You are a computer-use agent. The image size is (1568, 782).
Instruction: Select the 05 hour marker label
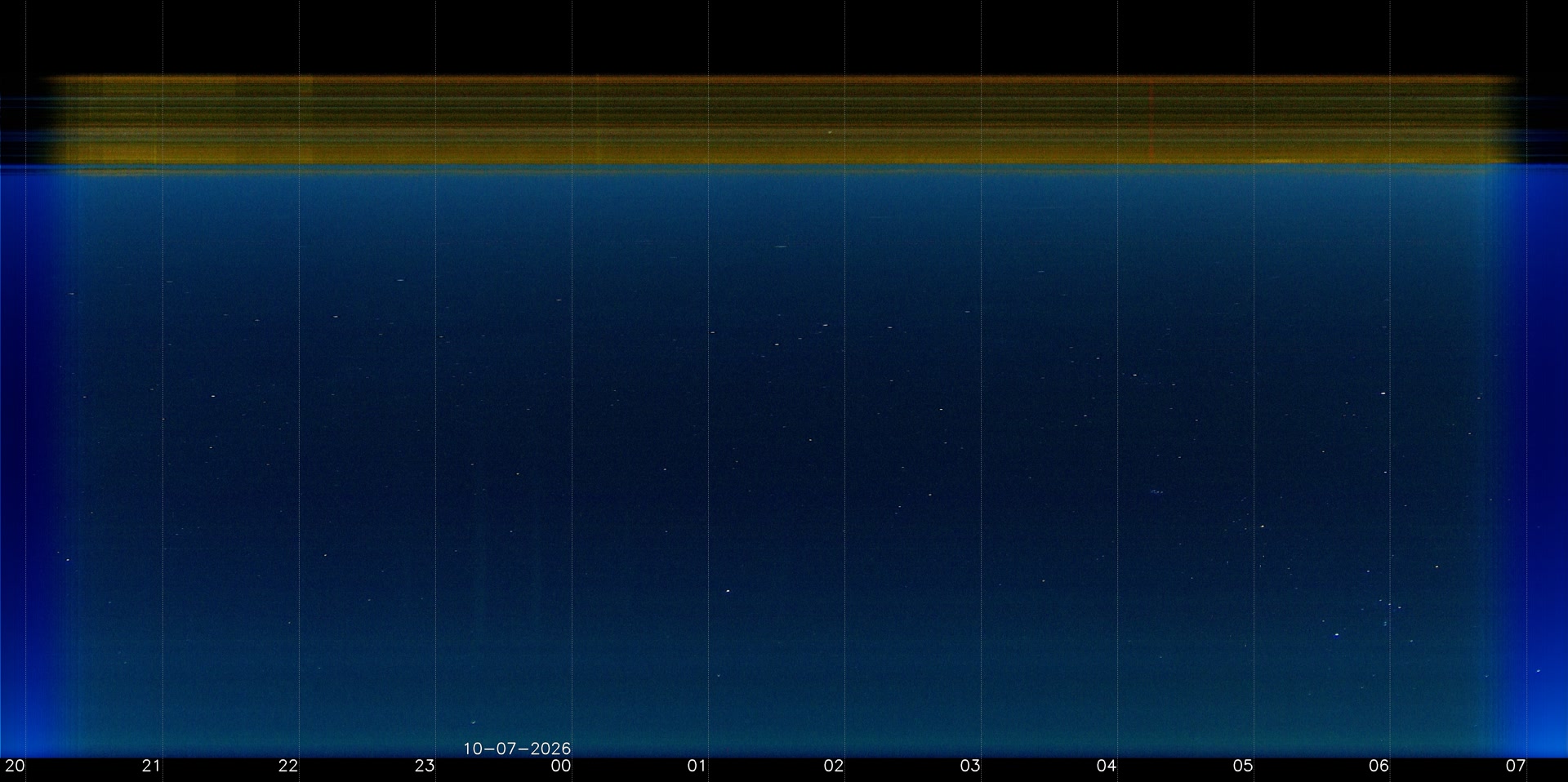1242,766
